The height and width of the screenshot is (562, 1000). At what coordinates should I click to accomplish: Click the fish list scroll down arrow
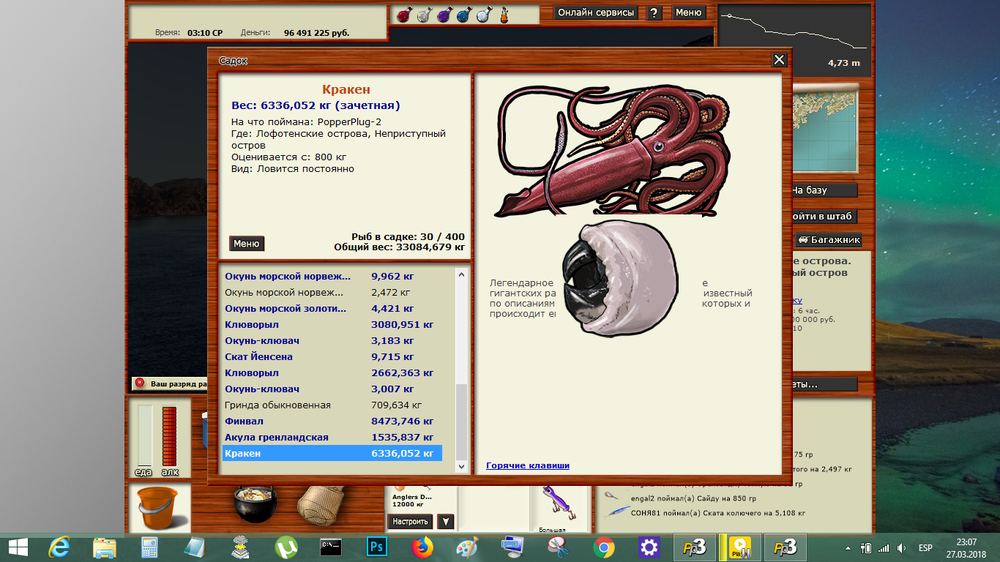pyautogui.click(x=461, y=466)
